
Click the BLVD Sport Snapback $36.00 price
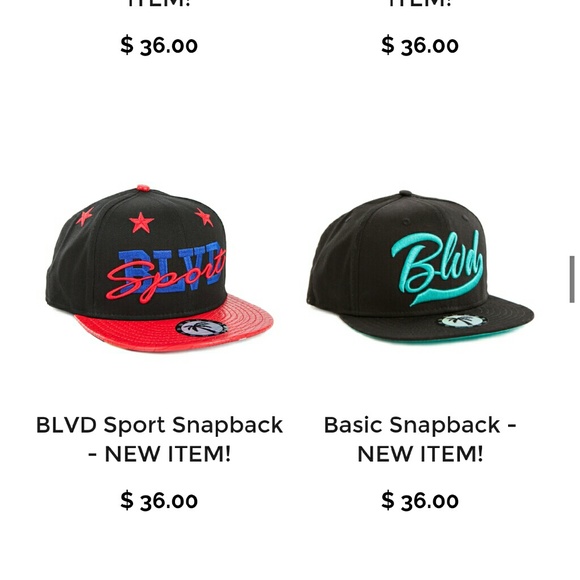coord(159,500)
